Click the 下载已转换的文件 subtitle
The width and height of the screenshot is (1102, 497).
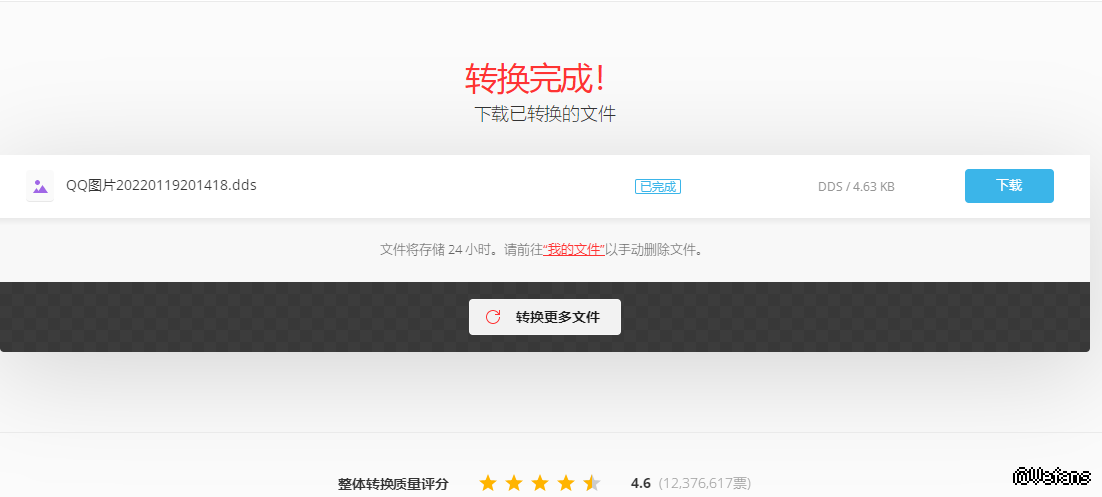point(545,115)
